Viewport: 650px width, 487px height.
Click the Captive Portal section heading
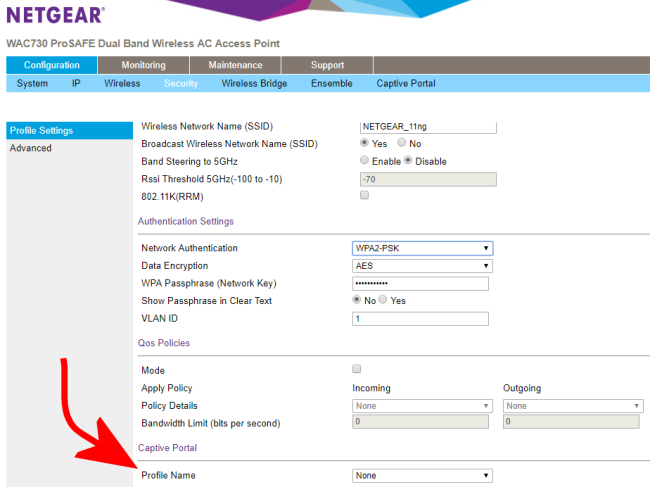[x=167, y=448]
